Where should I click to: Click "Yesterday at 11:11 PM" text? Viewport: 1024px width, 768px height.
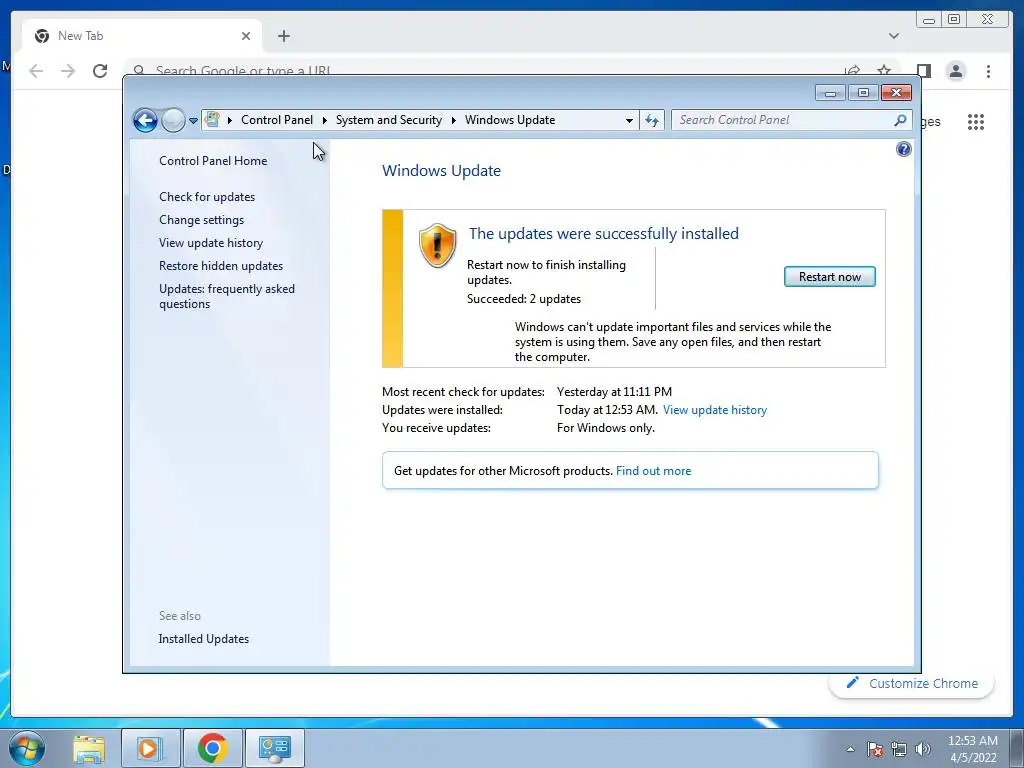click(614, 392)
